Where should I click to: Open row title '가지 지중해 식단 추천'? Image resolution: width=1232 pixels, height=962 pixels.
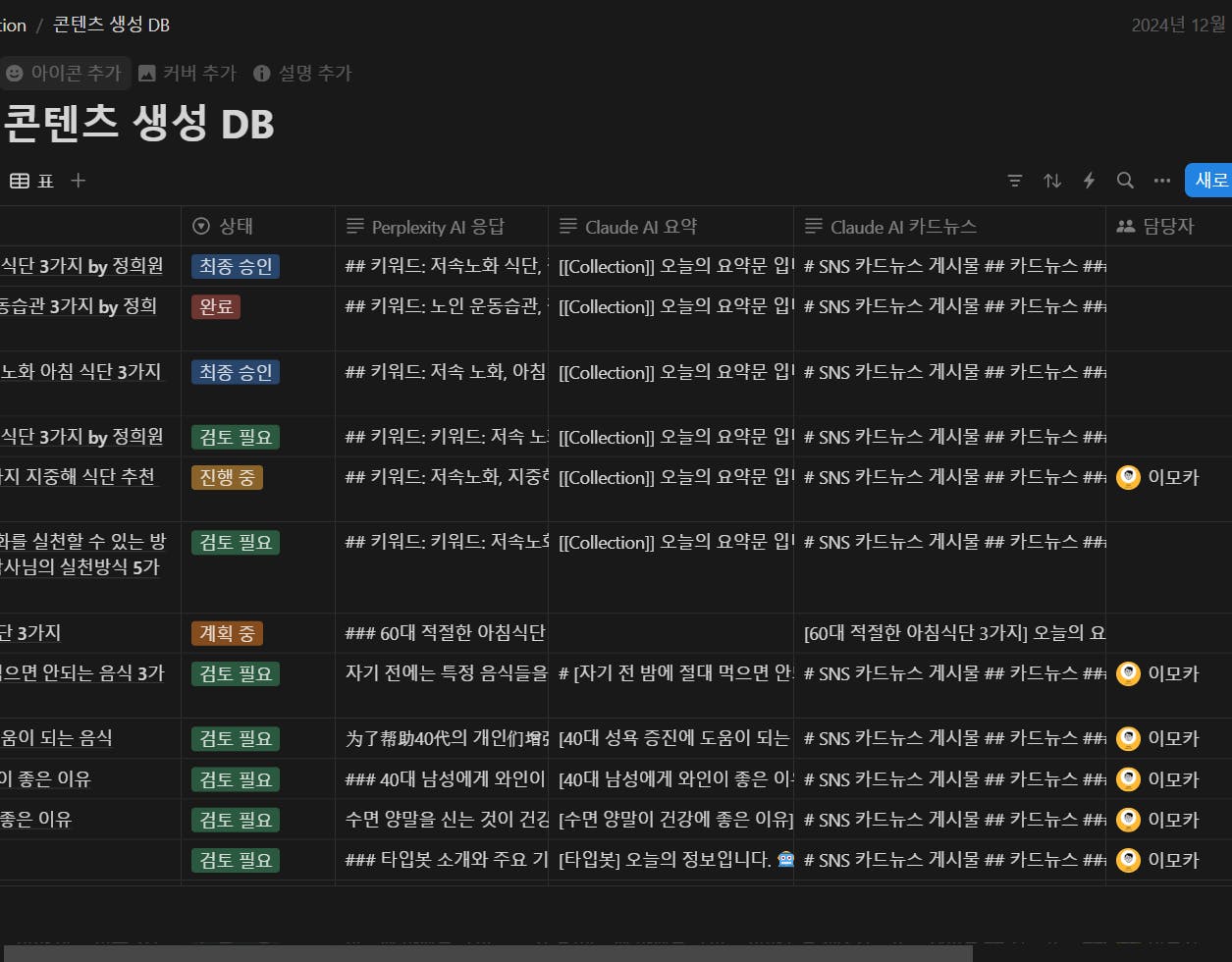click(x=79, y=477)
